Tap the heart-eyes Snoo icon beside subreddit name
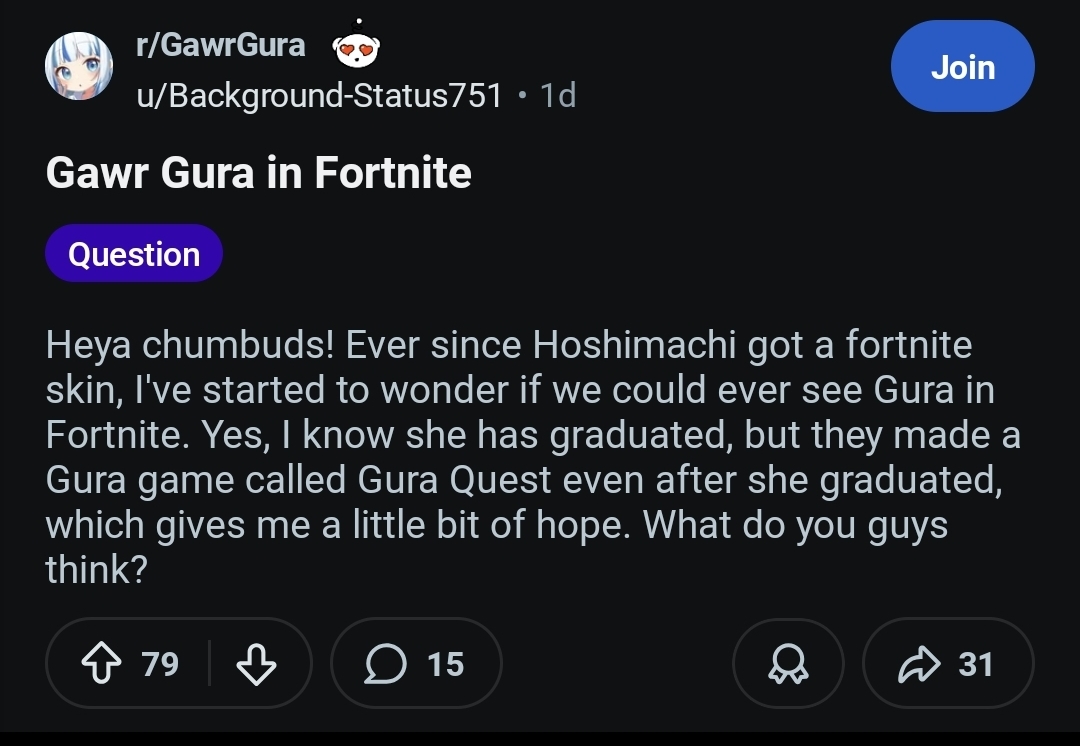Screen dimensions: 1080x746 (355, 45)
